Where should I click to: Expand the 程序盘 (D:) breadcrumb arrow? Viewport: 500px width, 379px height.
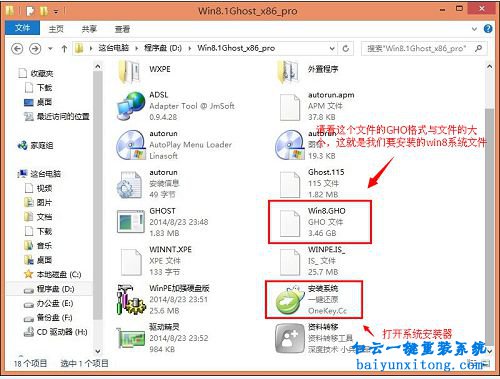(x=190, y=49)
